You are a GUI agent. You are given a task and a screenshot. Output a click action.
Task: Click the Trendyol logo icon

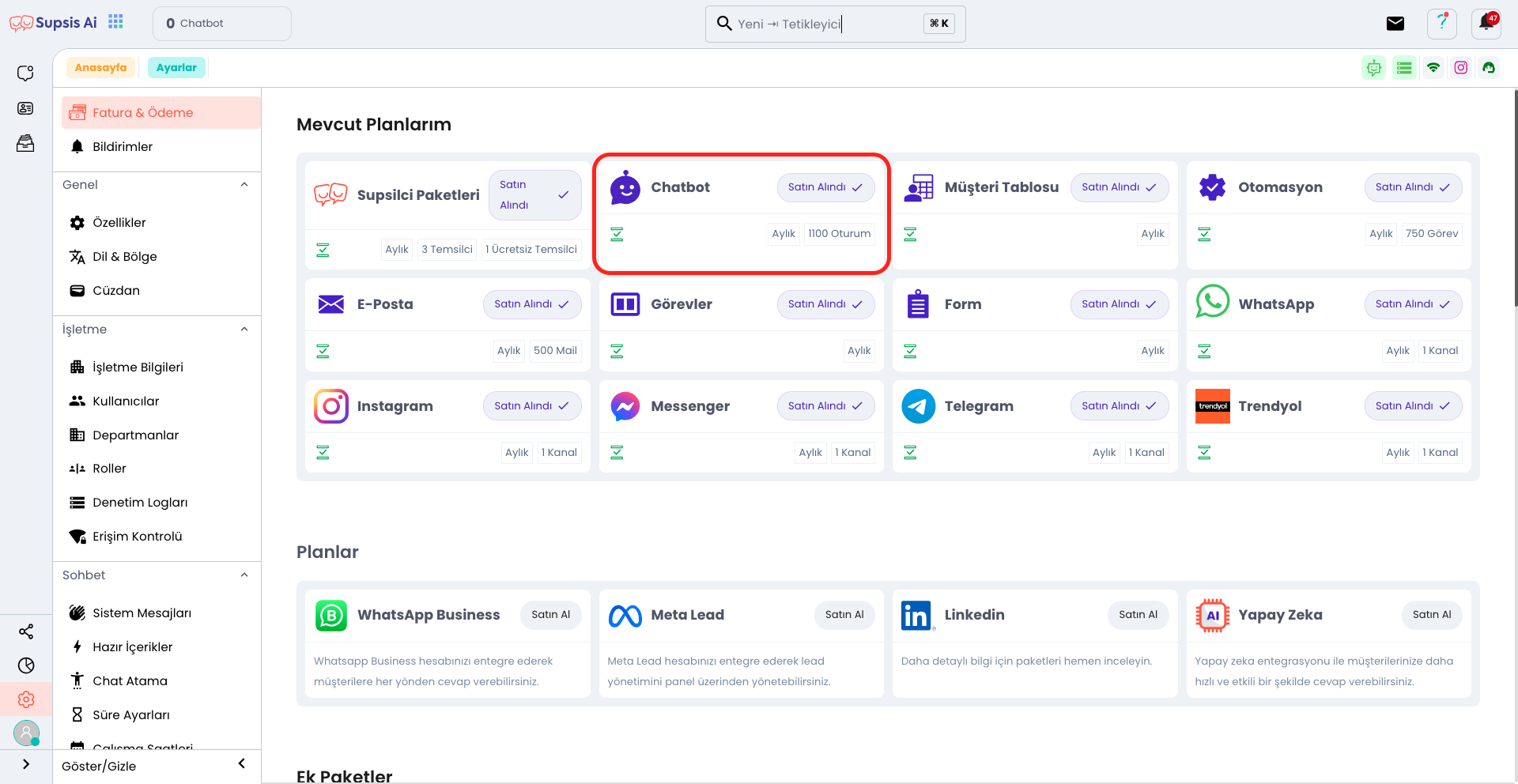[x=1212, y=406]
